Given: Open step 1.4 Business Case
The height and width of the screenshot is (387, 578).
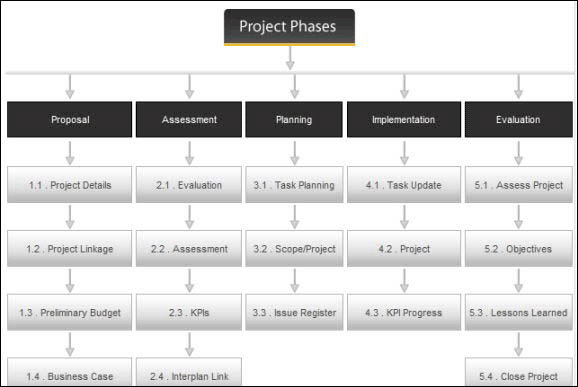Looking at the screenshot, I should click(x=69, y=372).
